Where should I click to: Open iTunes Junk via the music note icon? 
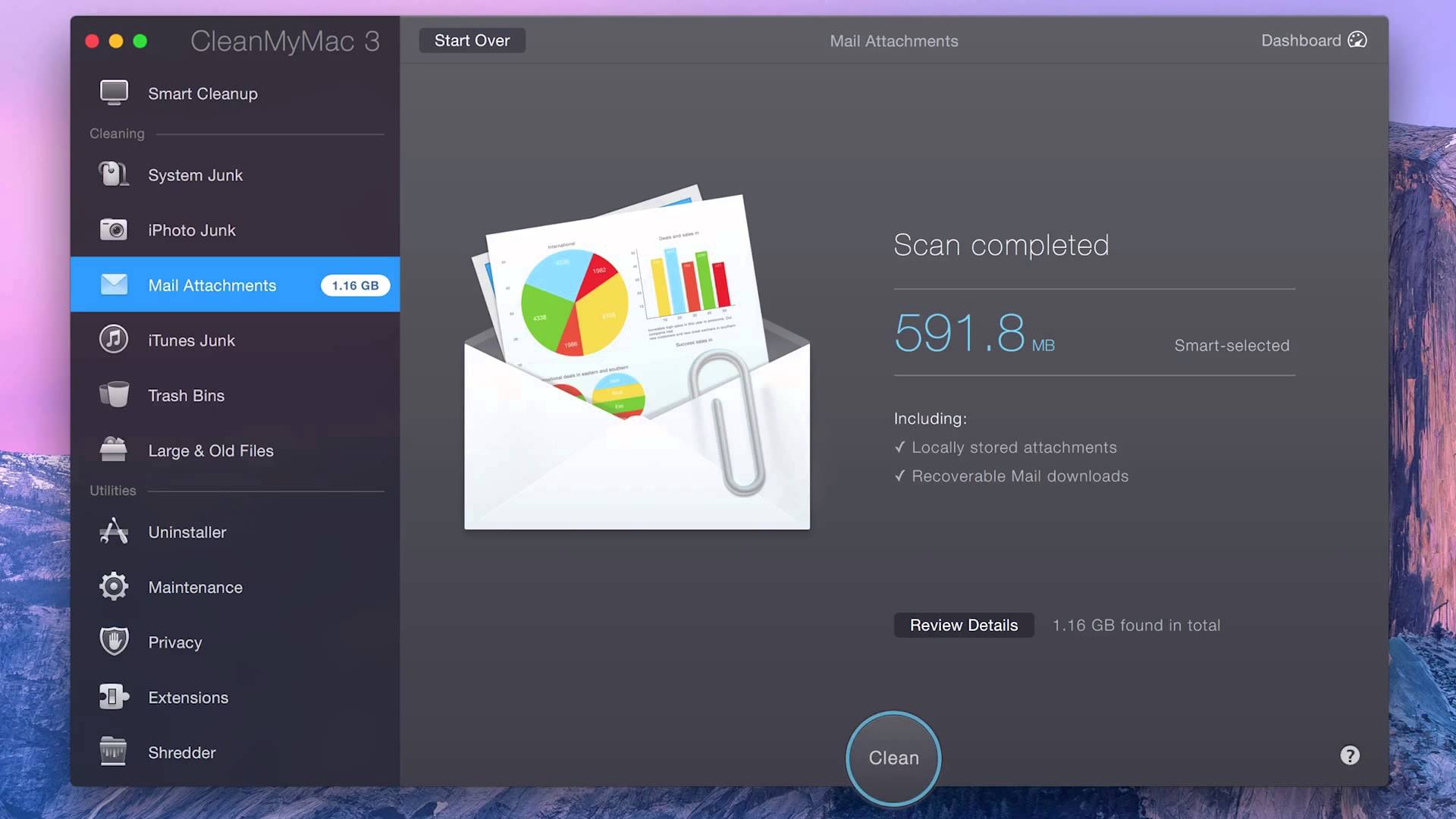pyautogui.click(x=113, y=339)
